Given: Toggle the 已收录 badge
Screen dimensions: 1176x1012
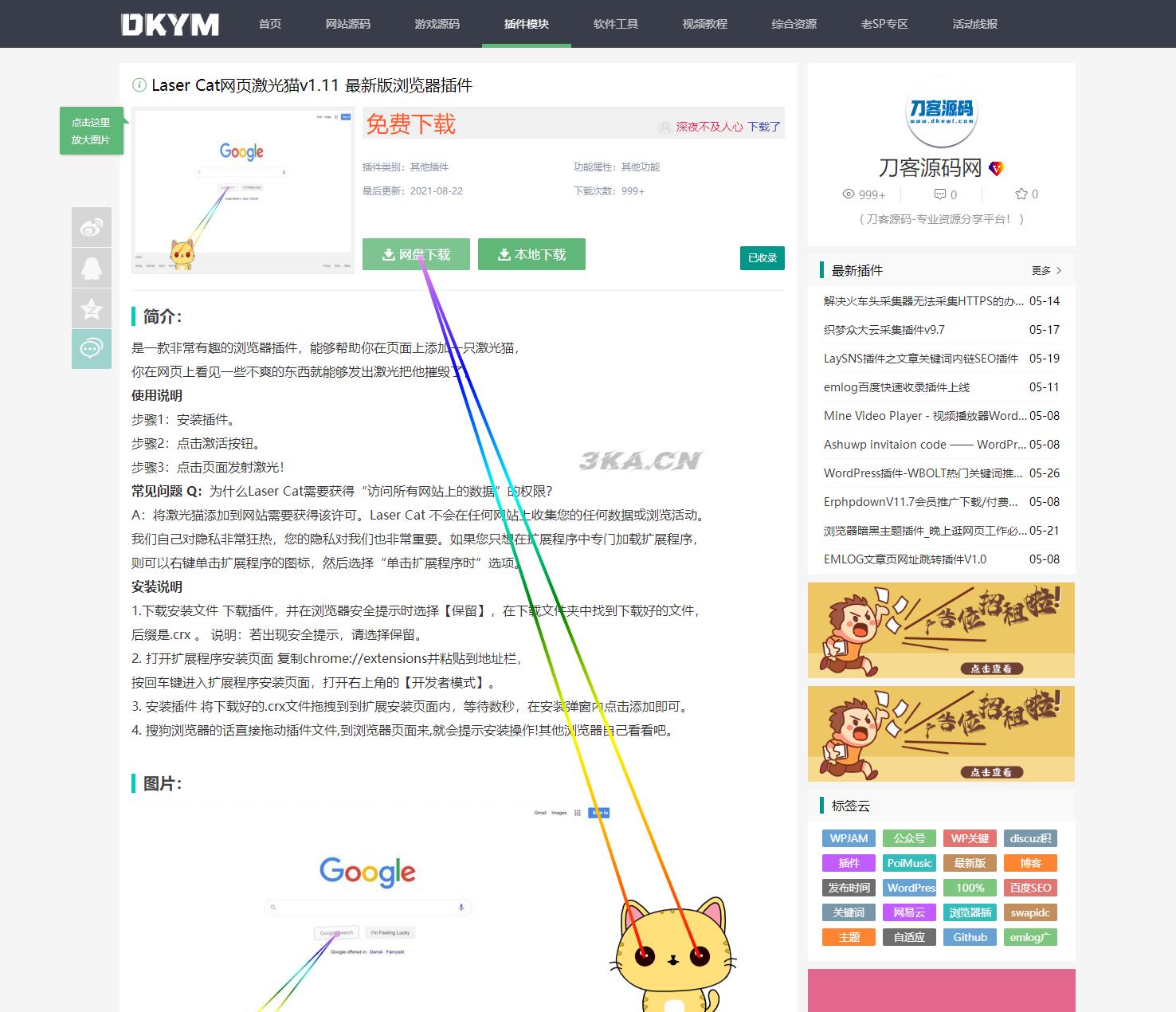Looking at the screenshot, I should coord(762,258).
